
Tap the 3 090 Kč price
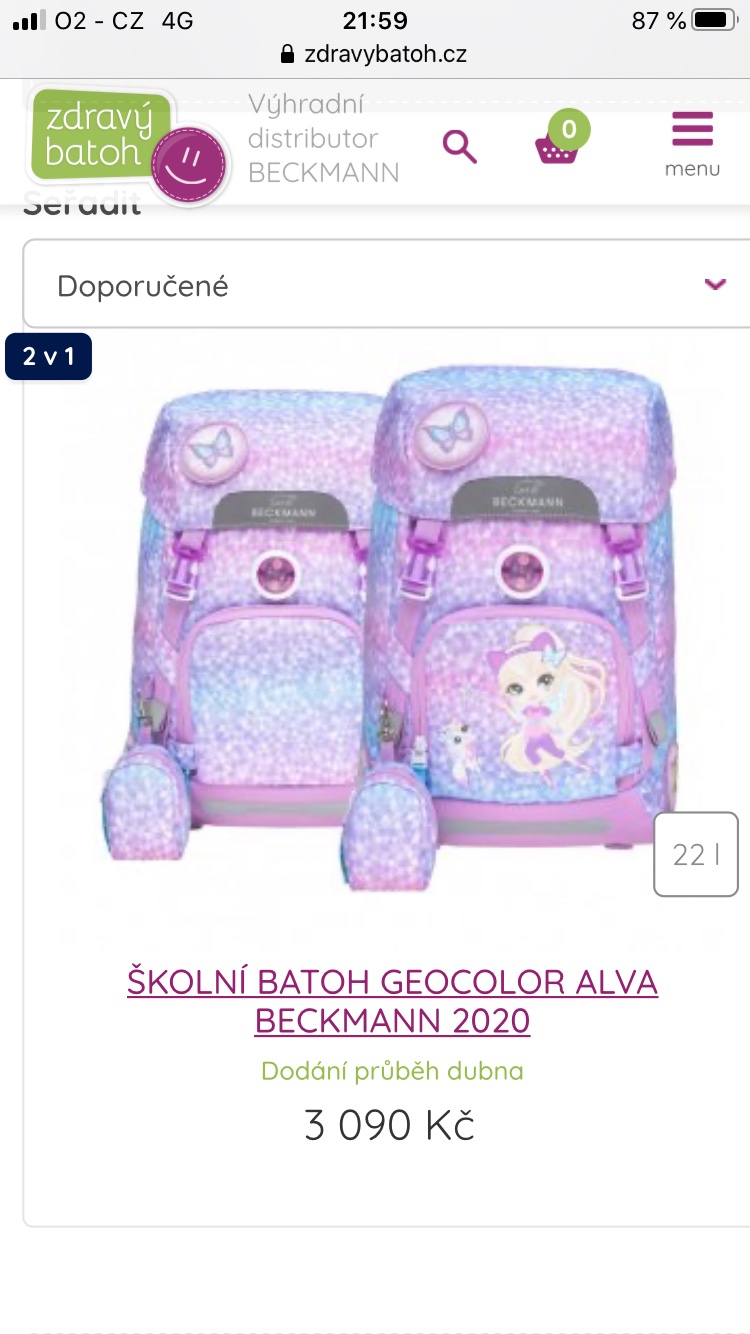tap(389, 1125)
